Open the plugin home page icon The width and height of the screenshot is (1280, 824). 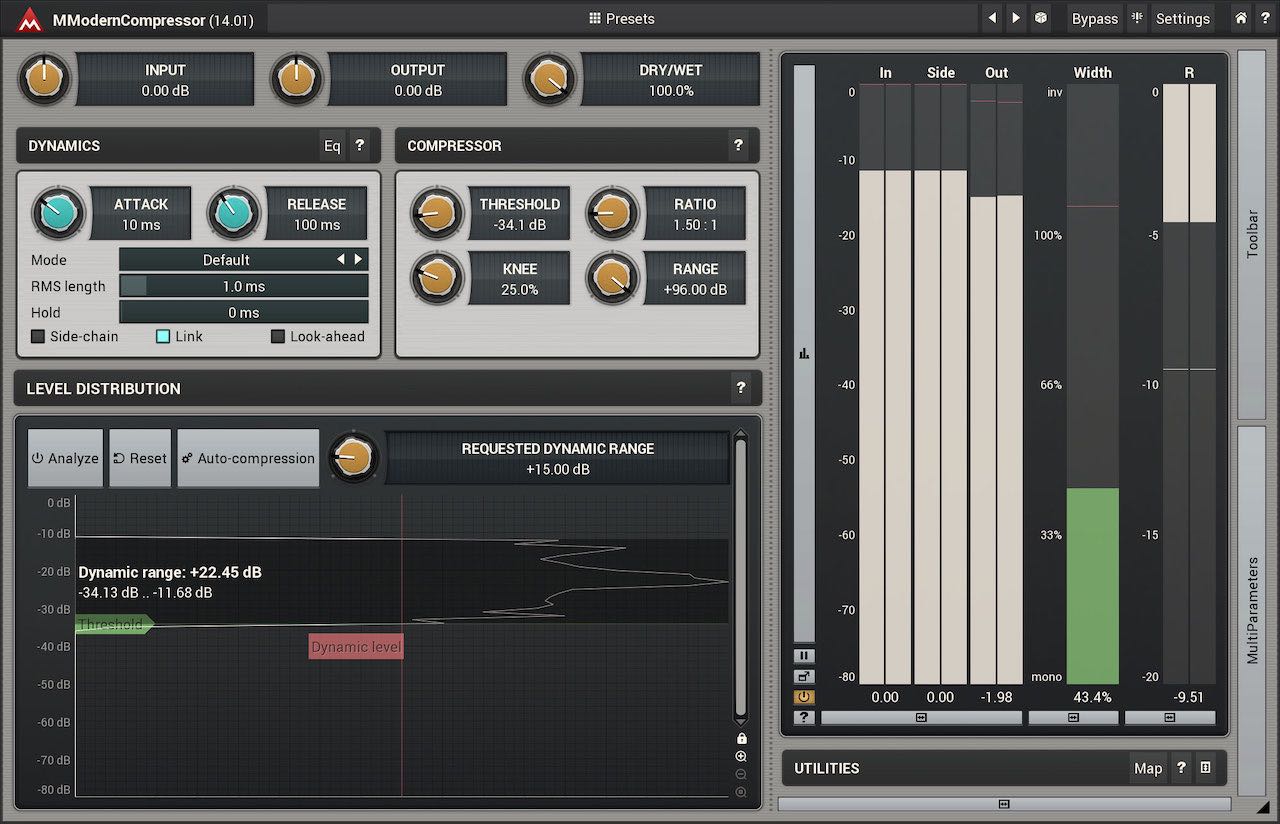pos(1240,18)
